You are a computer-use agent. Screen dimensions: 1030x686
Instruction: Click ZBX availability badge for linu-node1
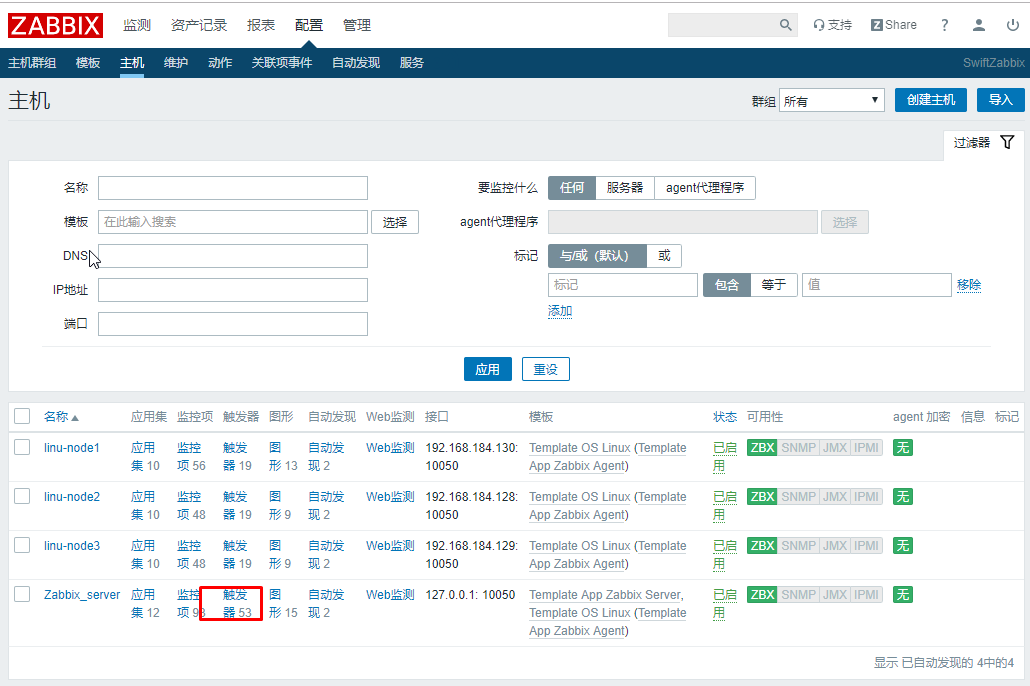[762, 447]
